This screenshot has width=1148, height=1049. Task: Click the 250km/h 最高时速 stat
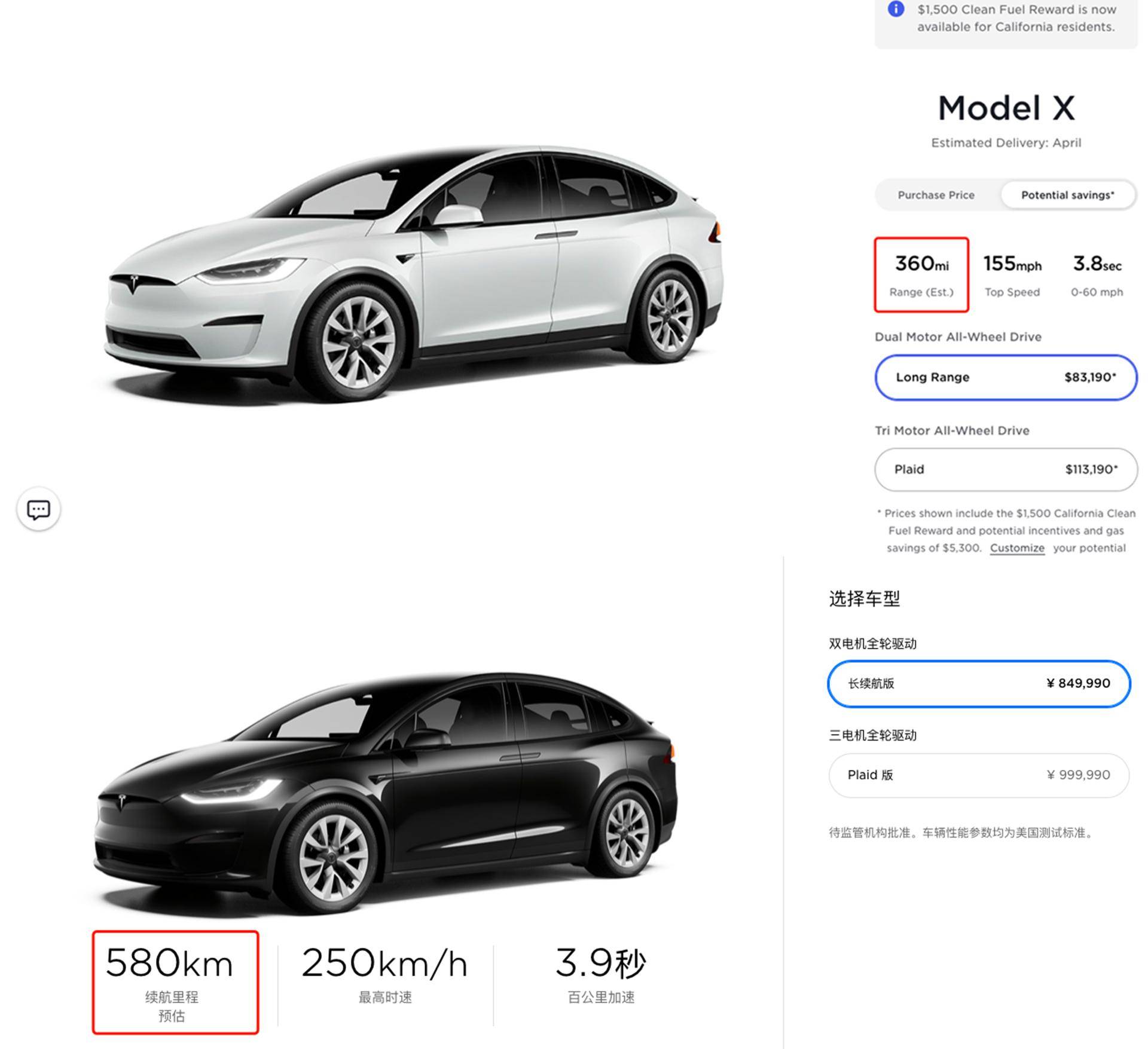click(x=384, y=975)
